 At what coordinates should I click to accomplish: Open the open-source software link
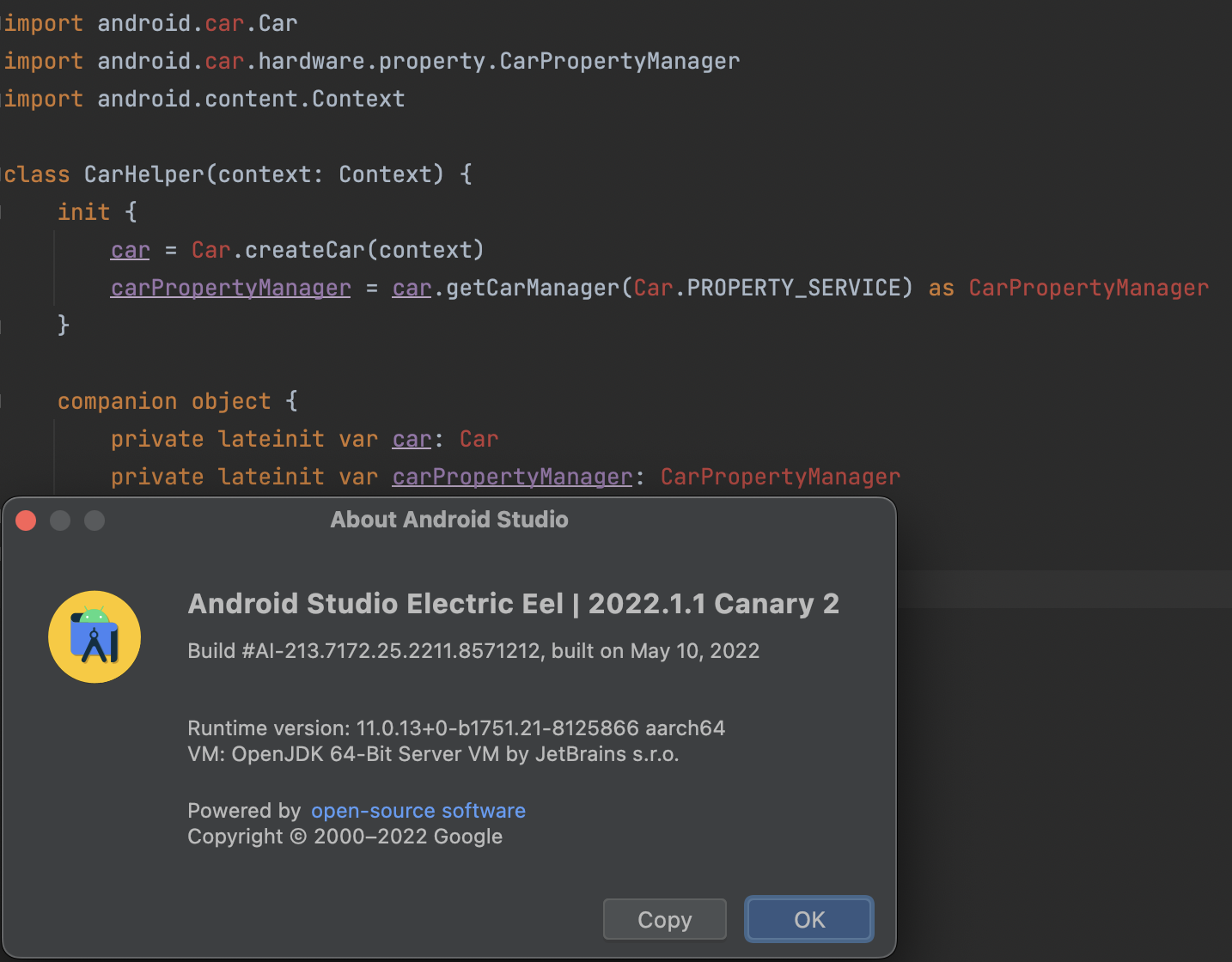click(418, 811)
